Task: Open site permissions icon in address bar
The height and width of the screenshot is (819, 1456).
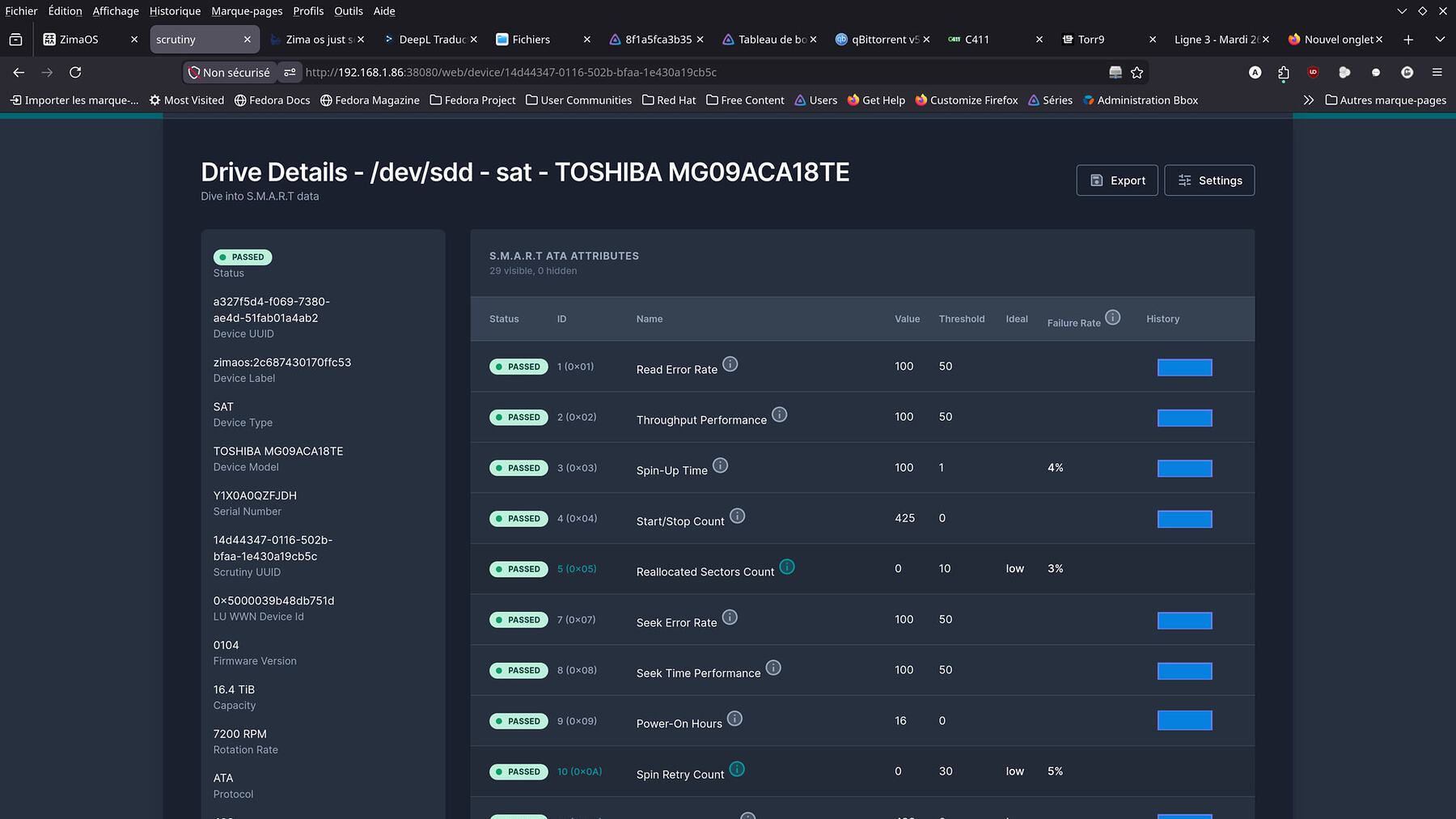Action: (290, 72)
